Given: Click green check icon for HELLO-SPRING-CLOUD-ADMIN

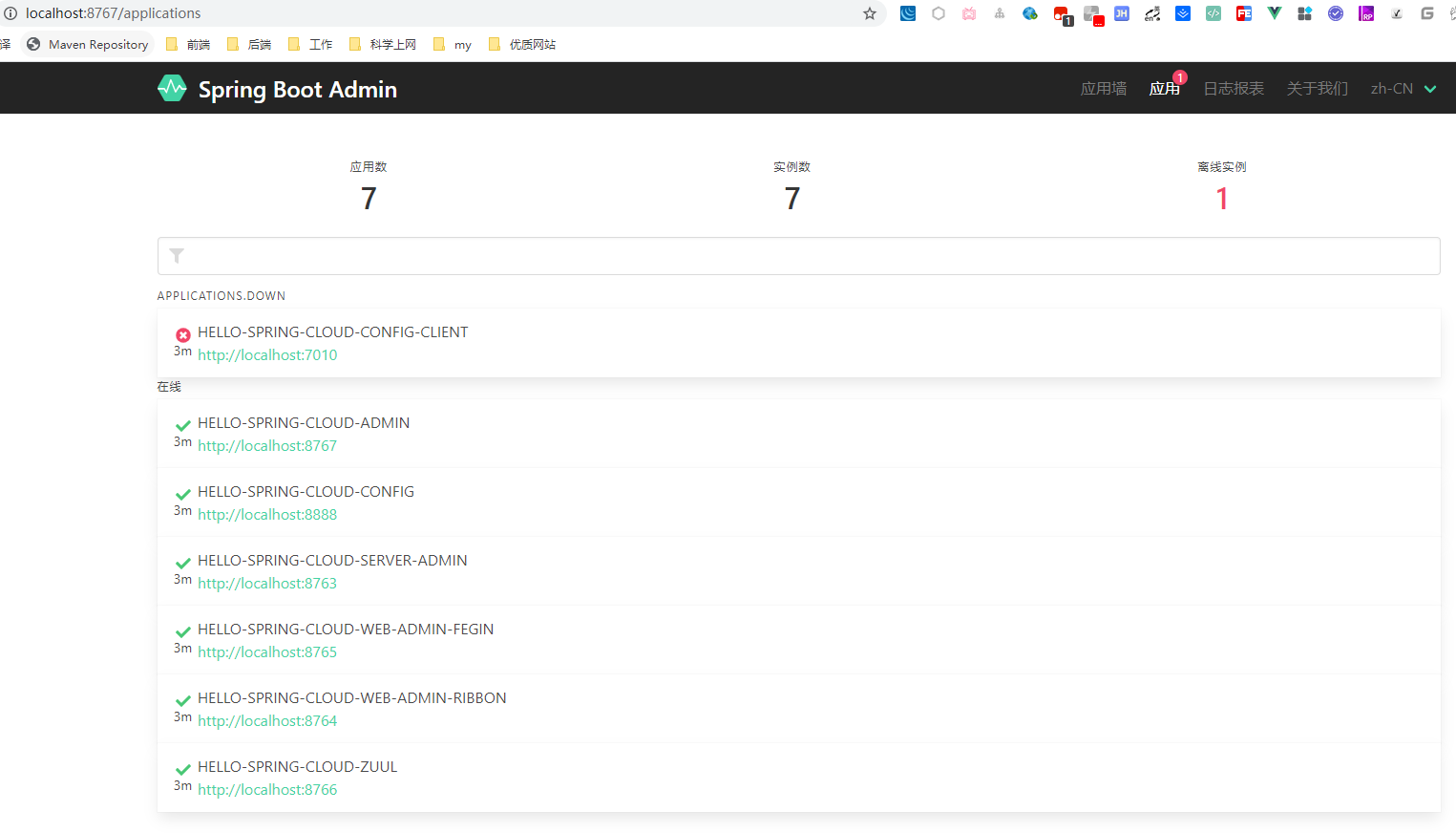Looking at the screenshot, I should [x=183, y=426].
